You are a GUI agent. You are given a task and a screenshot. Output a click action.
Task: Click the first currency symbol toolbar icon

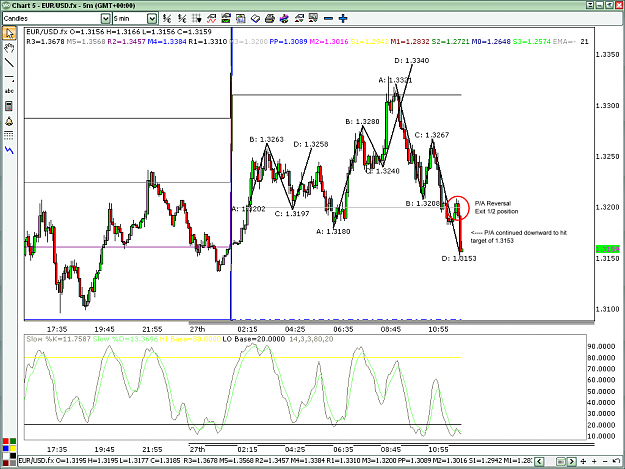point(167,18)
